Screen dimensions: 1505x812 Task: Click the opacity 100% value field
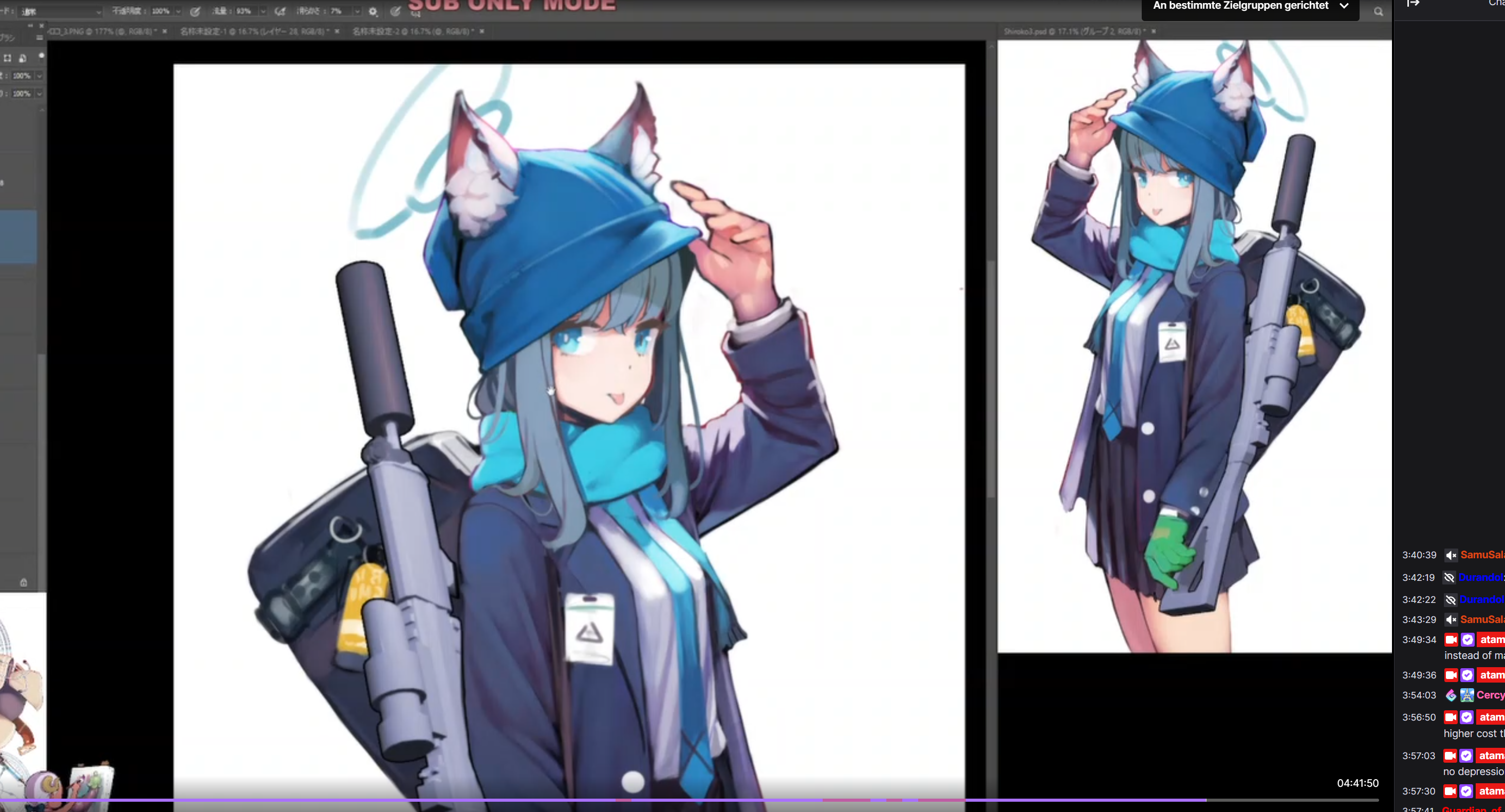(161, 11)
